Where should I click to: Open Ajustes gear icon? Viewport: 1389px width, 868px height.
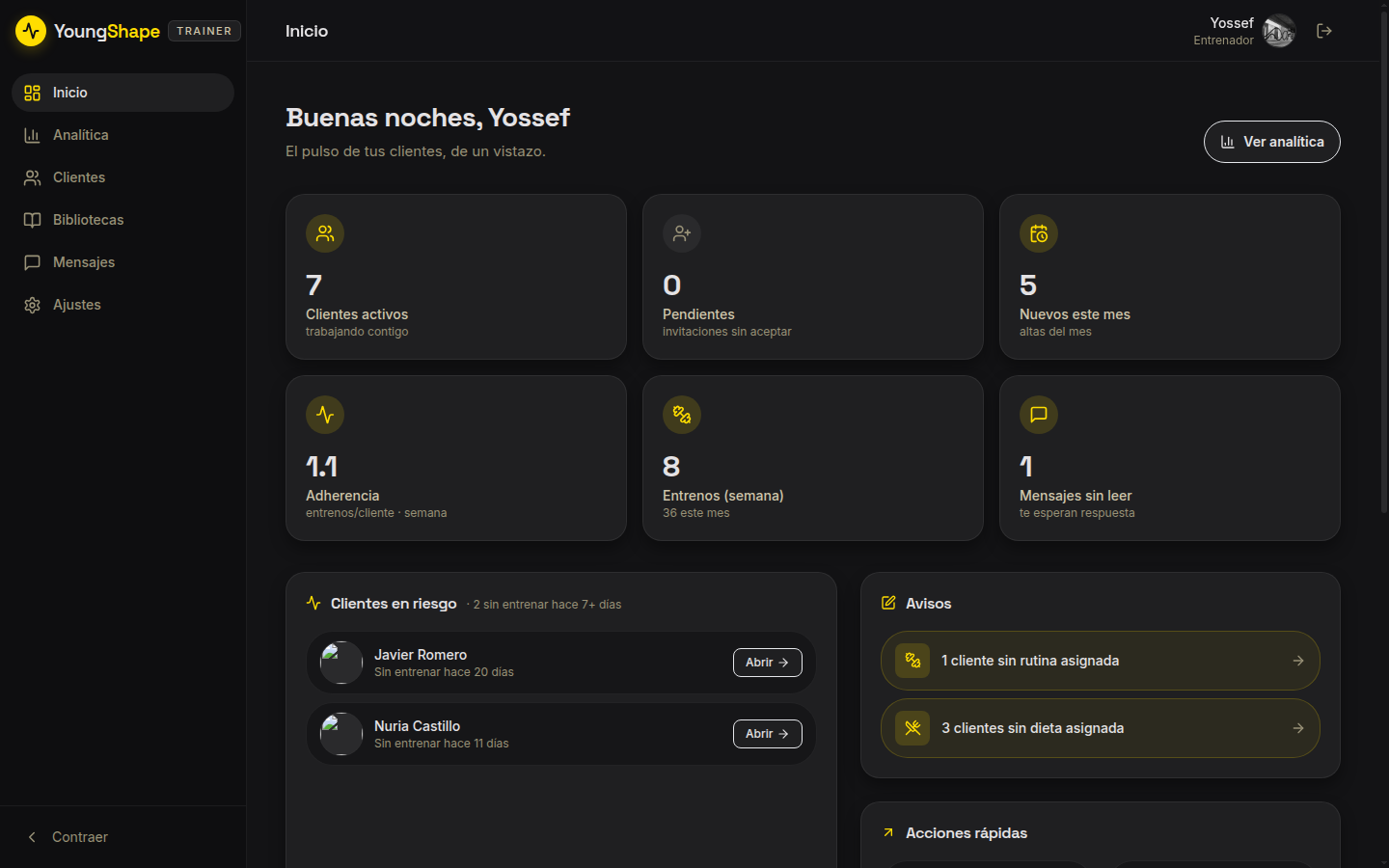[x=32, y=305]
